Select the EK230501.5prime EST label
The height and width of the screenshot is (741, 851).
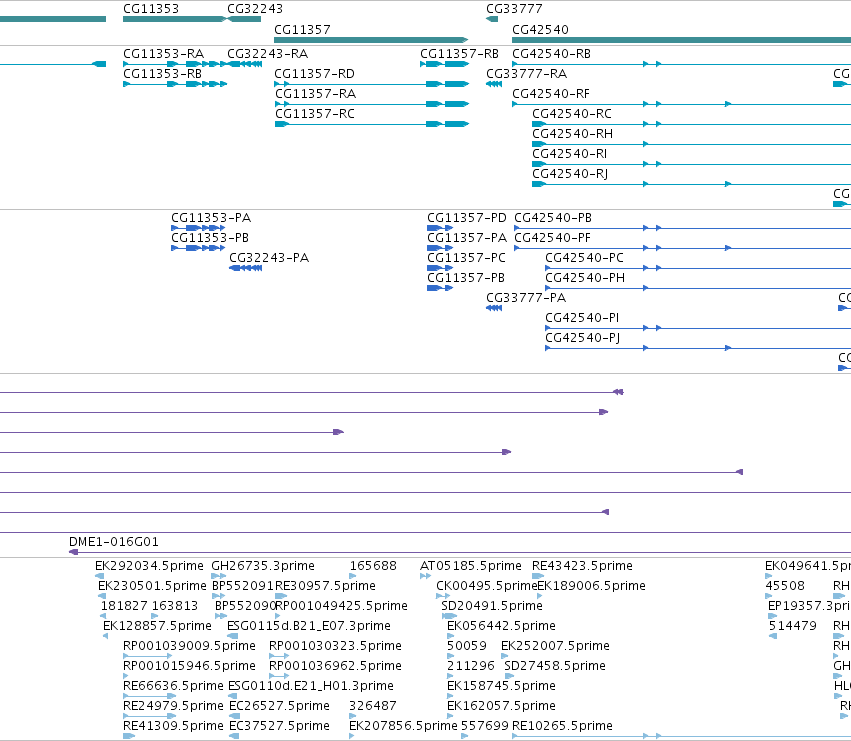pyautogui.click(x=152, y=586)
